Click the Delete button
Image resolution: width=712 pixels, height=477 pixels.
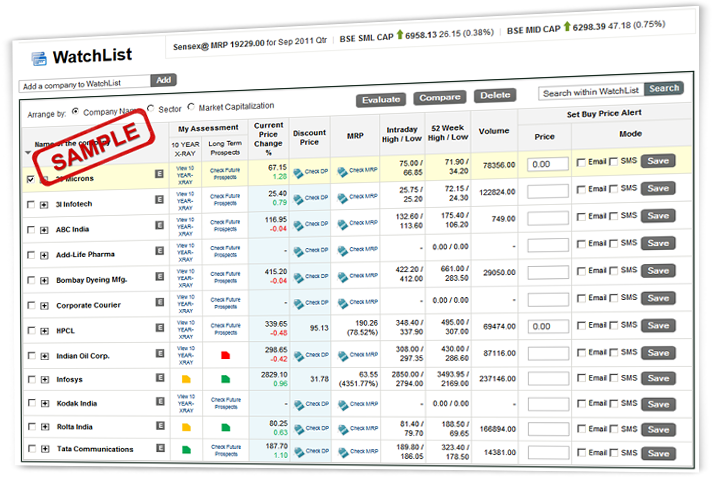pyautogui.click(x=495, y=95)
